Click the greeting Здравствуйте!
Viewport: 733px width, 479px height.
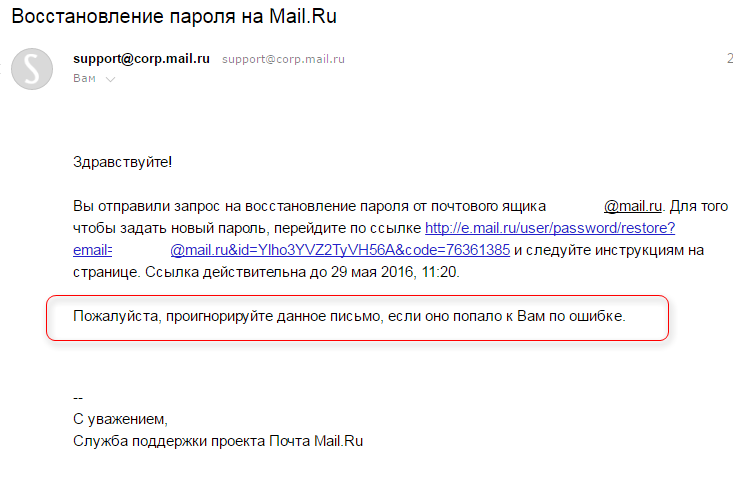coord(122,162)
